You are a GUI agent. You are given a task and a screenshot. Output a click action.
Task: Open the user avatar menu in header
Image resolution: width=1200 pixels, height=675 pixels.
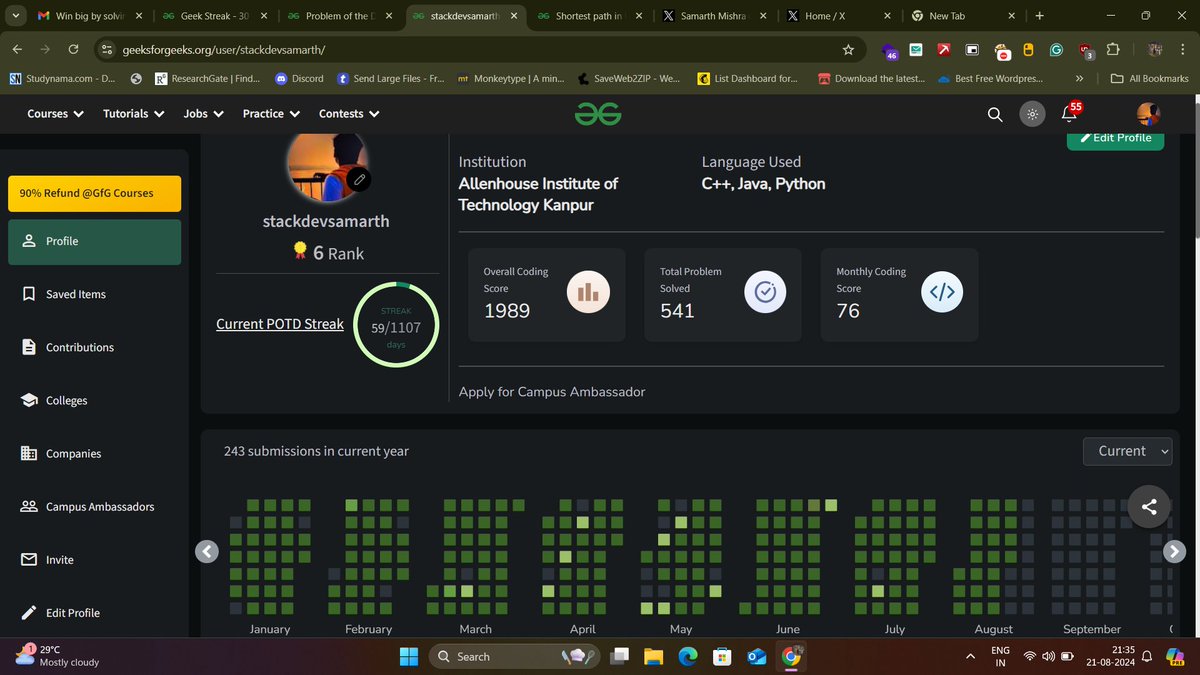(1149, 114)
